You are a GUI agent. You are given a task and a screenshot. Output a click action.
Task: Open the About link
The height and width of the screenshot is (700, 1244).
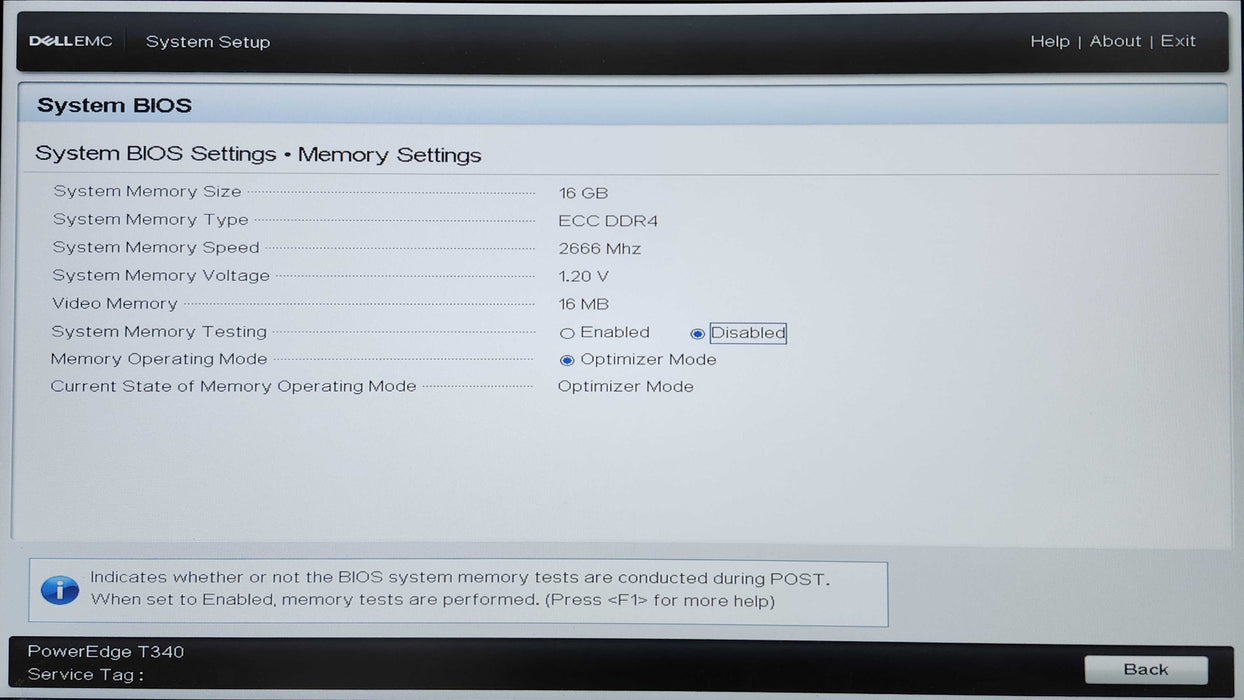[1115, 41]
